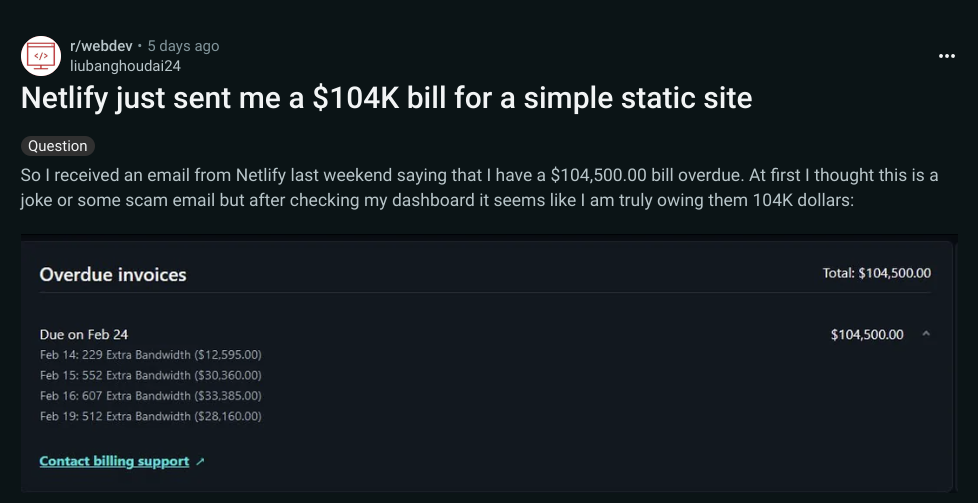Select the Feb 19 Extra Bandwidth line
This screenshot has width=978, height=503.
click(x=150, y=415)
